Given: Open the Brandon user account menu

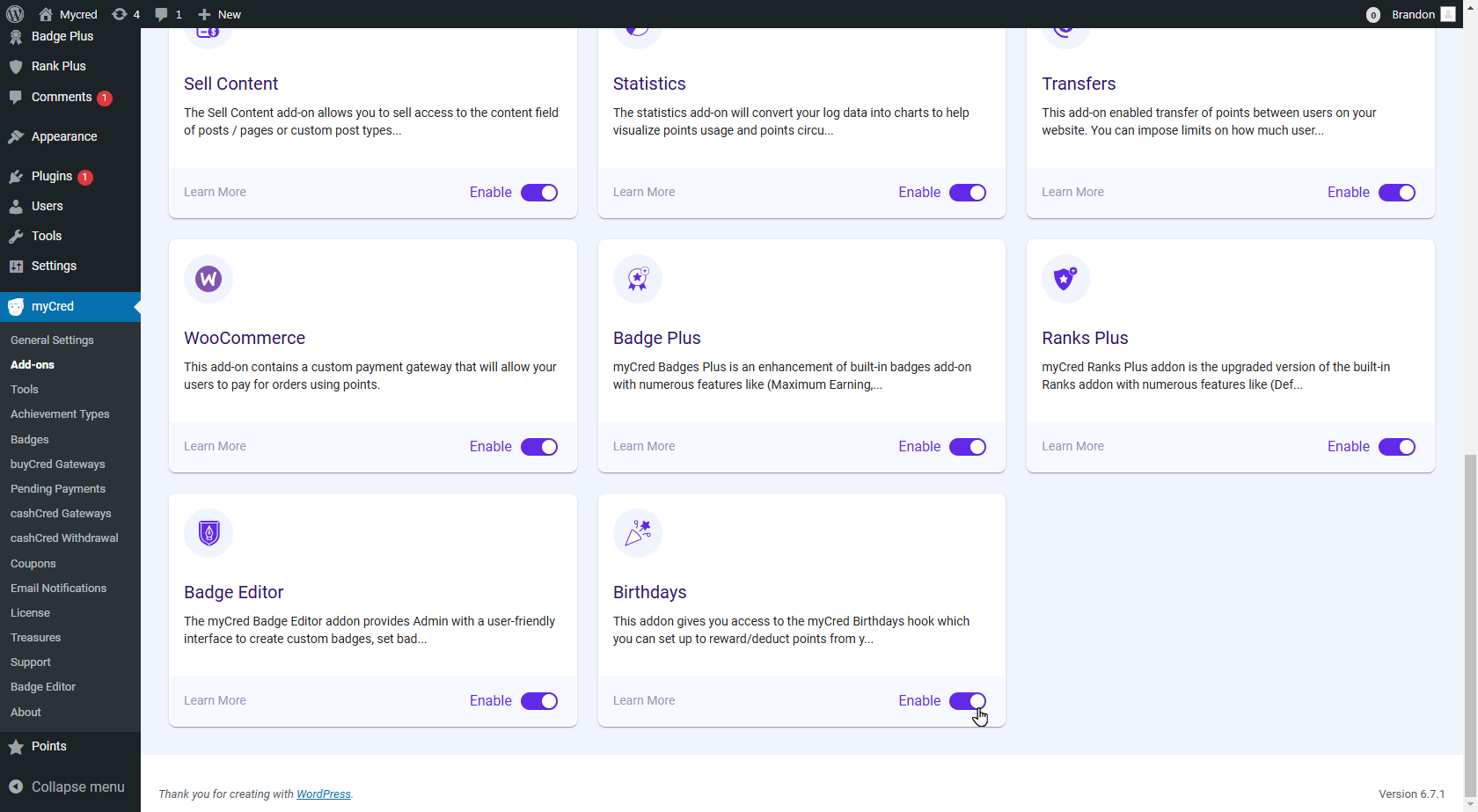Looking at the screenshot, I should tap(1423, 14).
